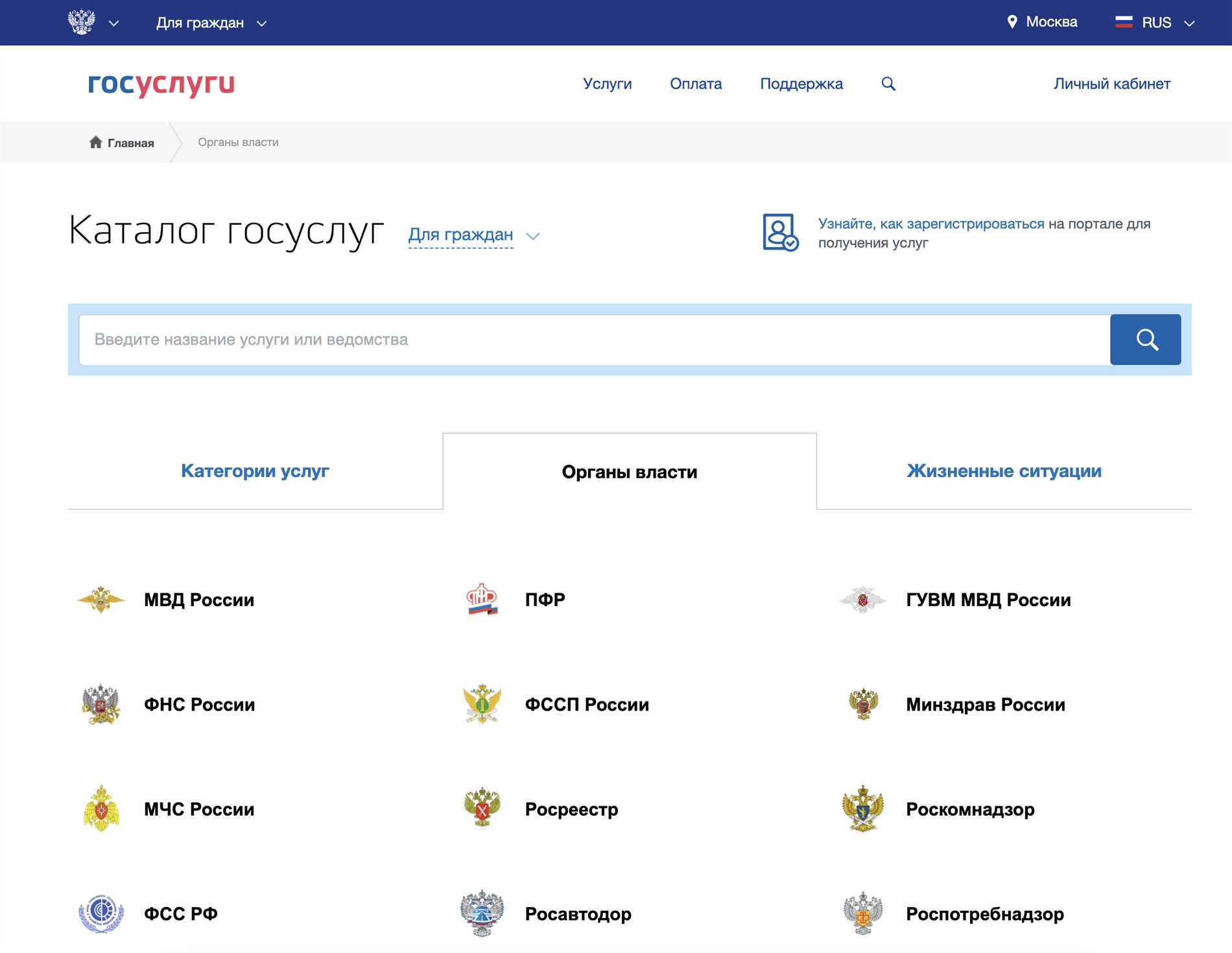The width and height of the screenshot is (1232, 953).
Task: Focus the service or agency search field
Action: click(x=594, y=340)
